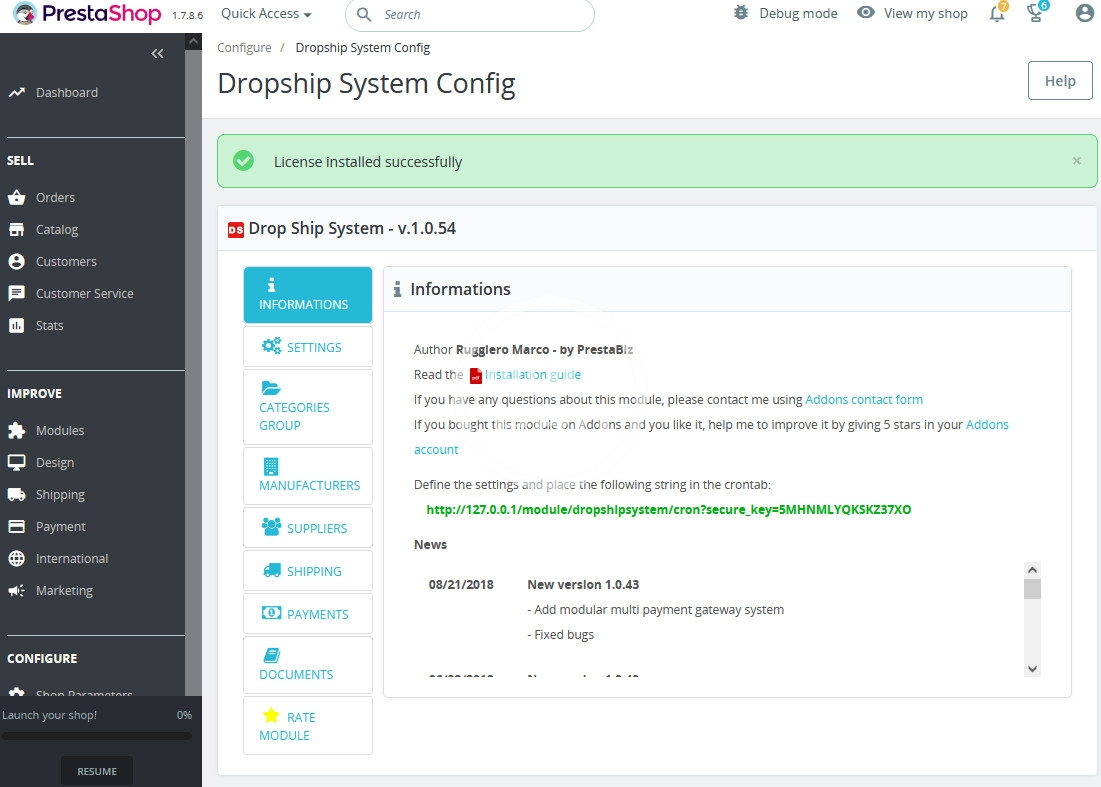The width and height of the screenshot is (1101, 787).
Task: Dismiss the license success alert
Action: 1076,161
